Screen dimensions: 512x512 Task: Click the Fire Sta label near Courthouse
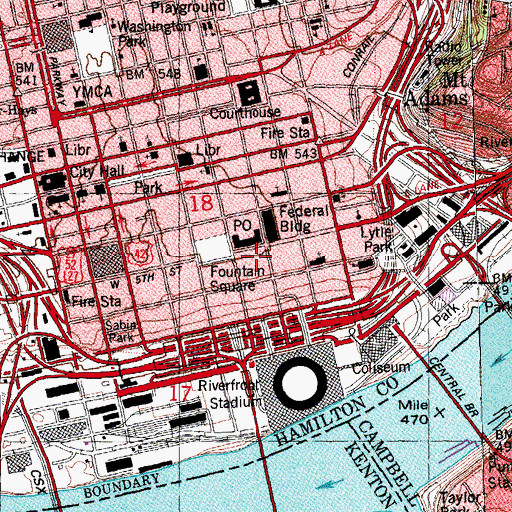pos(285,133)
